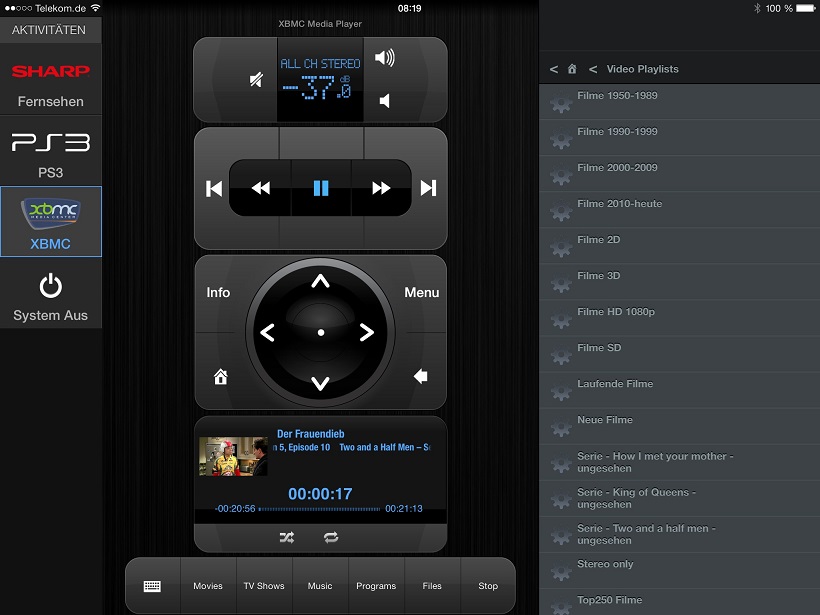
Task: Toggle repeat playback
Action: 331,537
